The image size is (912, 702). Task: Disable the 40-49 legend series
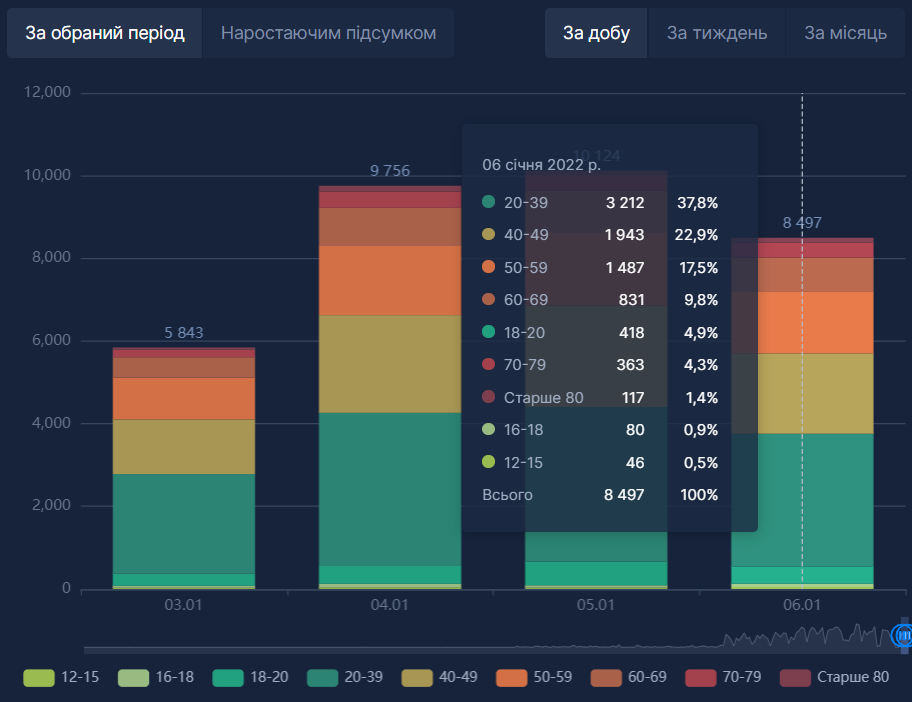tap(440, 678)
